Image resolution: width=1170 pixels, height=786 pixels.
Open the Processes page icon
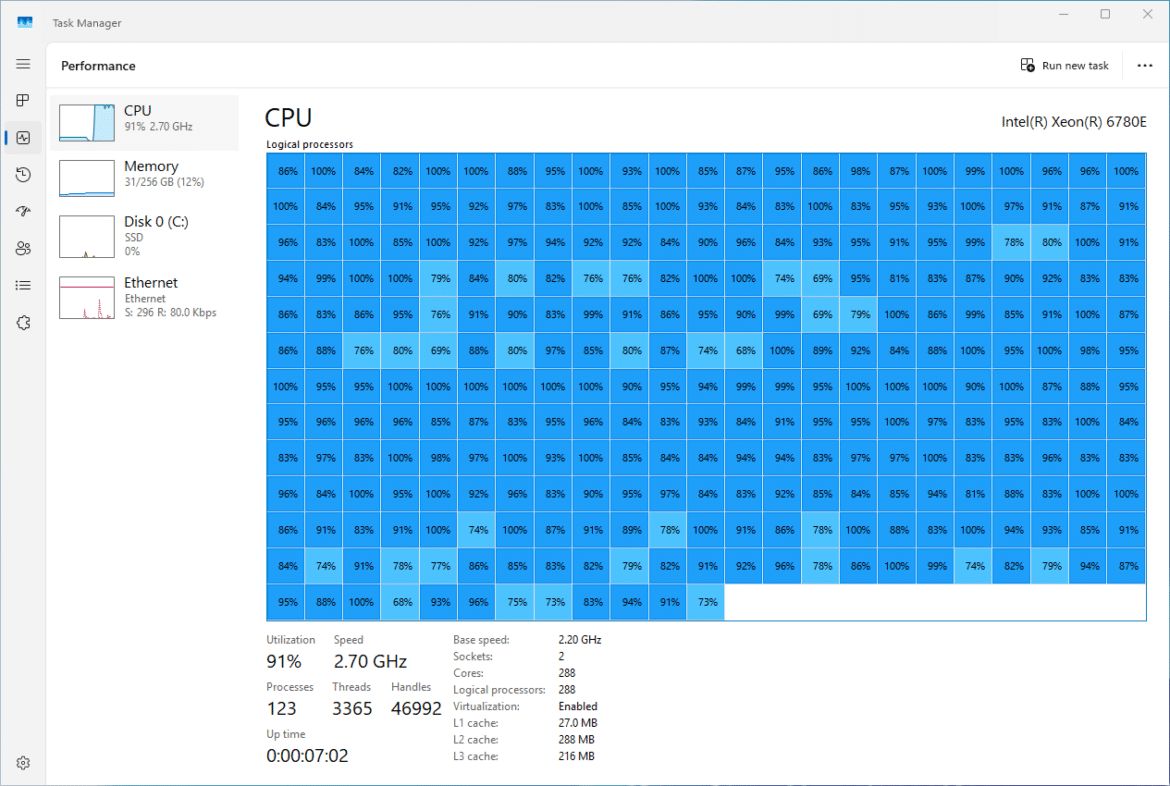23,100
